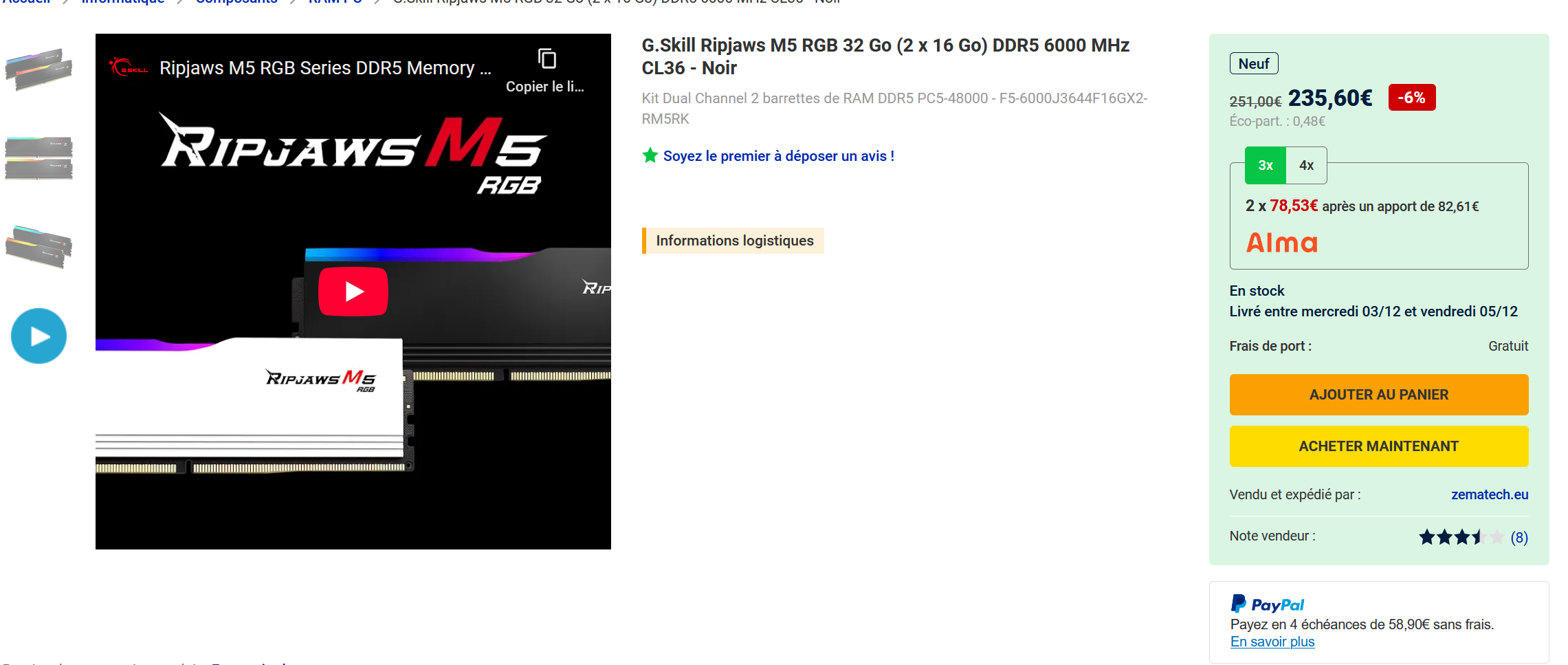Image resolution: width=1568 pixels, height=665 pixels.
Task: Select the second RAM product thumbnail
Action: [38, 158]
